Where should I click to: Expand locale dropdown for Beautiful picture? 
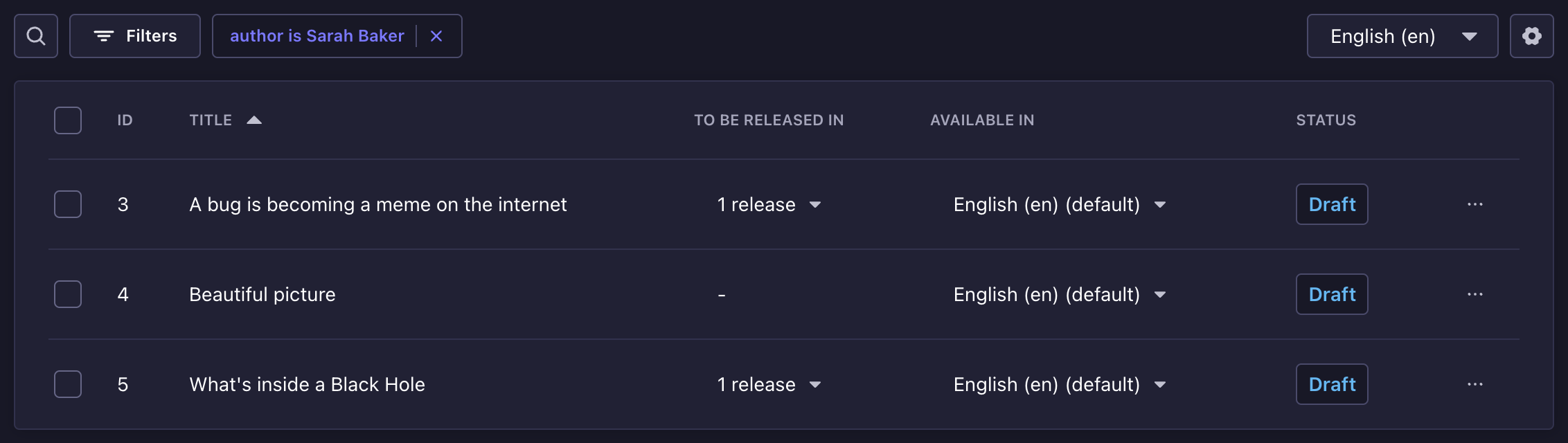tap(1160, 294)
